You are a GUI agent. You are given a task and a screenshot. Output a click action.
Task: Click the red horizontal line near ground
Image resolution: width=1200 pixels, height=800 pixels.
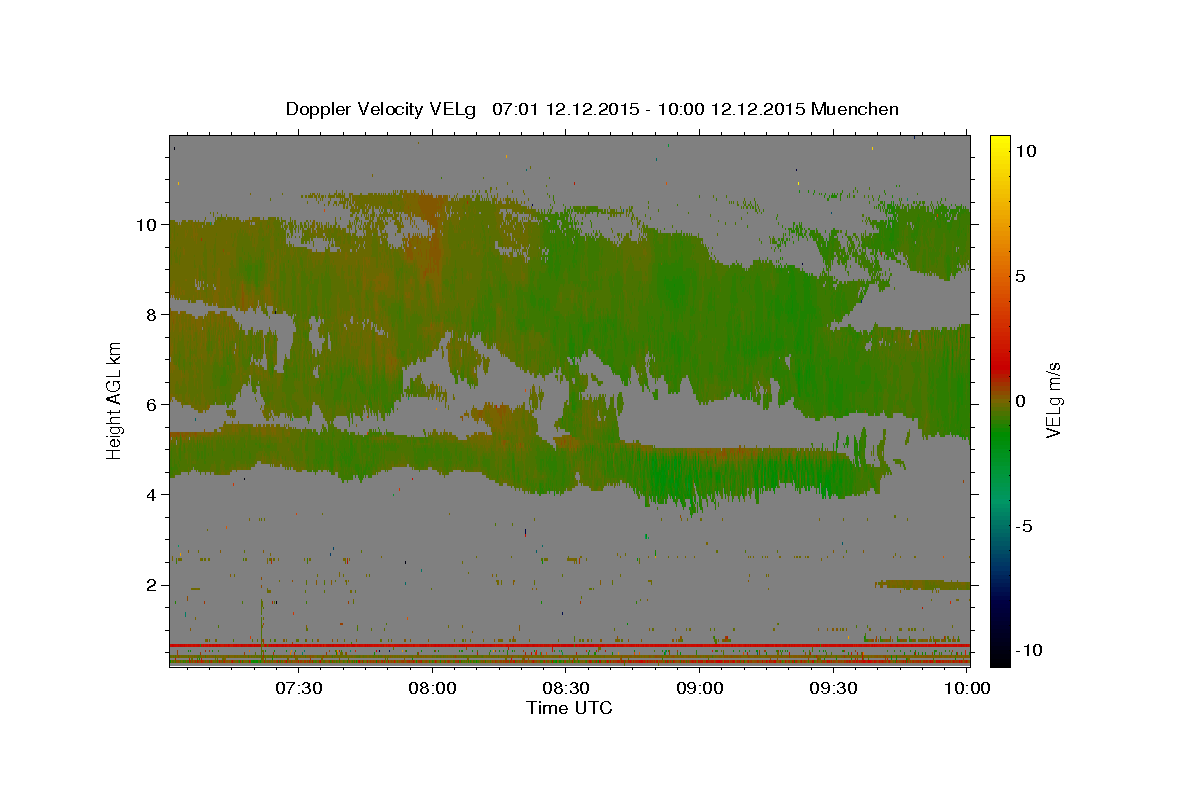(x=569, y=646)
